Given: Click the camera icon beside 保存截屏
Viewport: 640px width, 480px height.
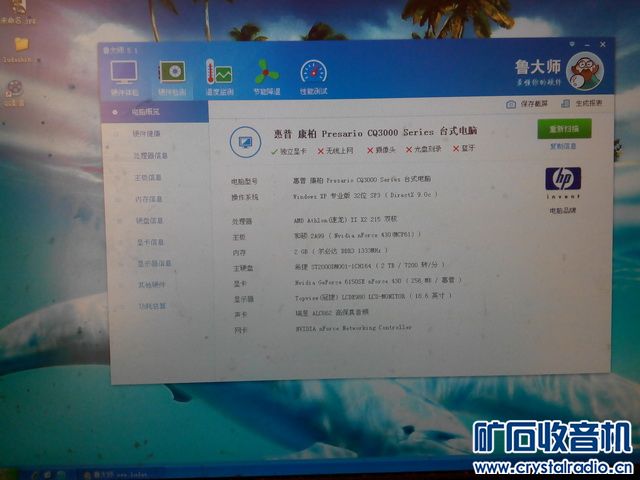Looking at the screenshot, I should click(510, 104).
